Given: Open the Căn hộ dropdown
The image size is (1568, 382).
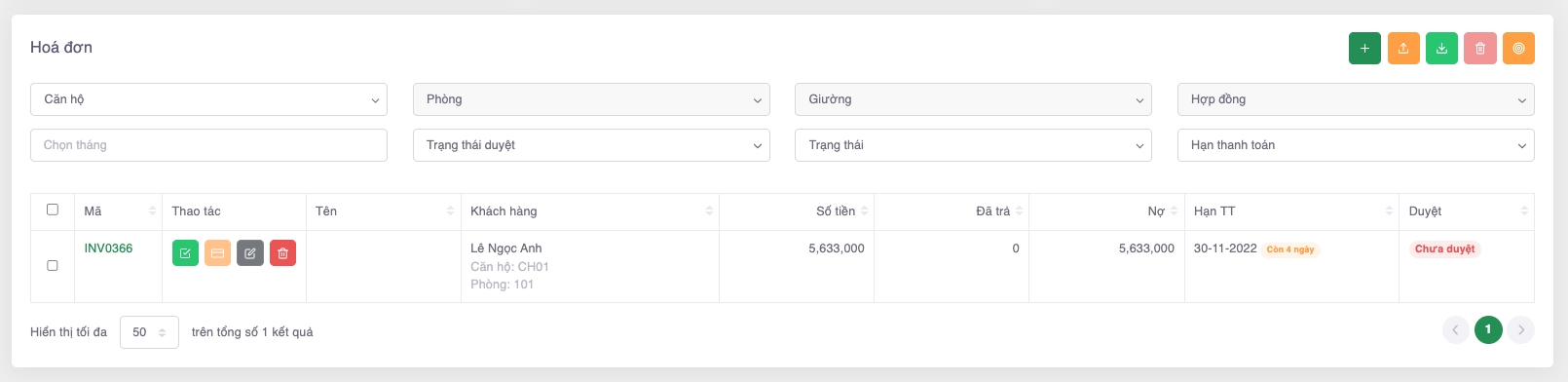Looking at the screenshot, I should click(208, 99).
